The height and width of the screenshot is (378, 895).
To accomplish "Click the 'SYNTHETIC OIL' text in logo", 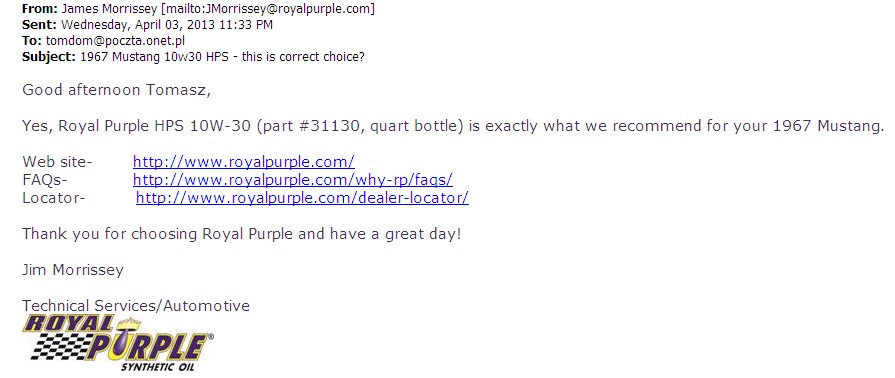I will [158, 367].
